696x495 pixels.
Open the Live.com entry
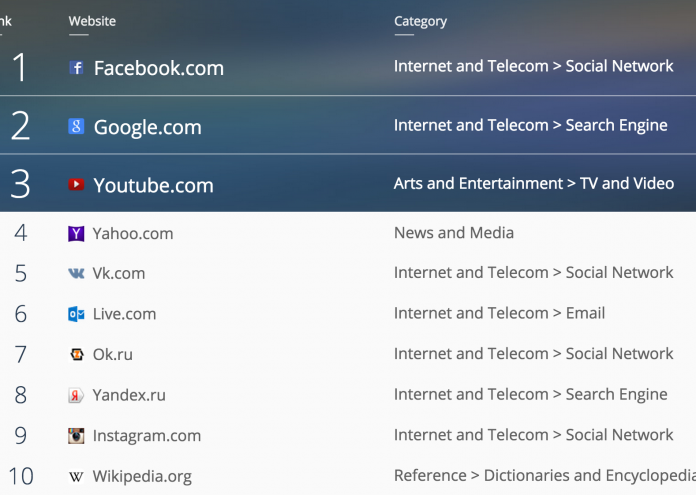[x=124, y=314]
